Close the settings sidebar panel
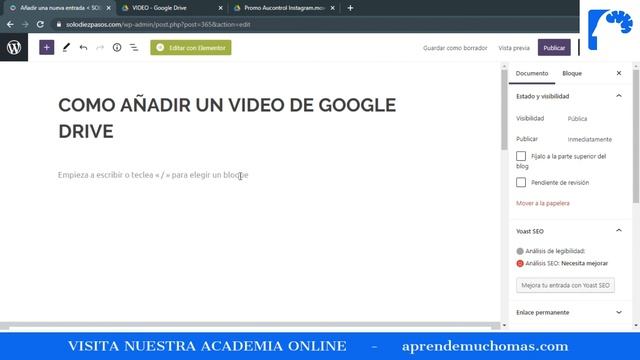The width and height of the screenshot is (640, 360). (619, 73)
